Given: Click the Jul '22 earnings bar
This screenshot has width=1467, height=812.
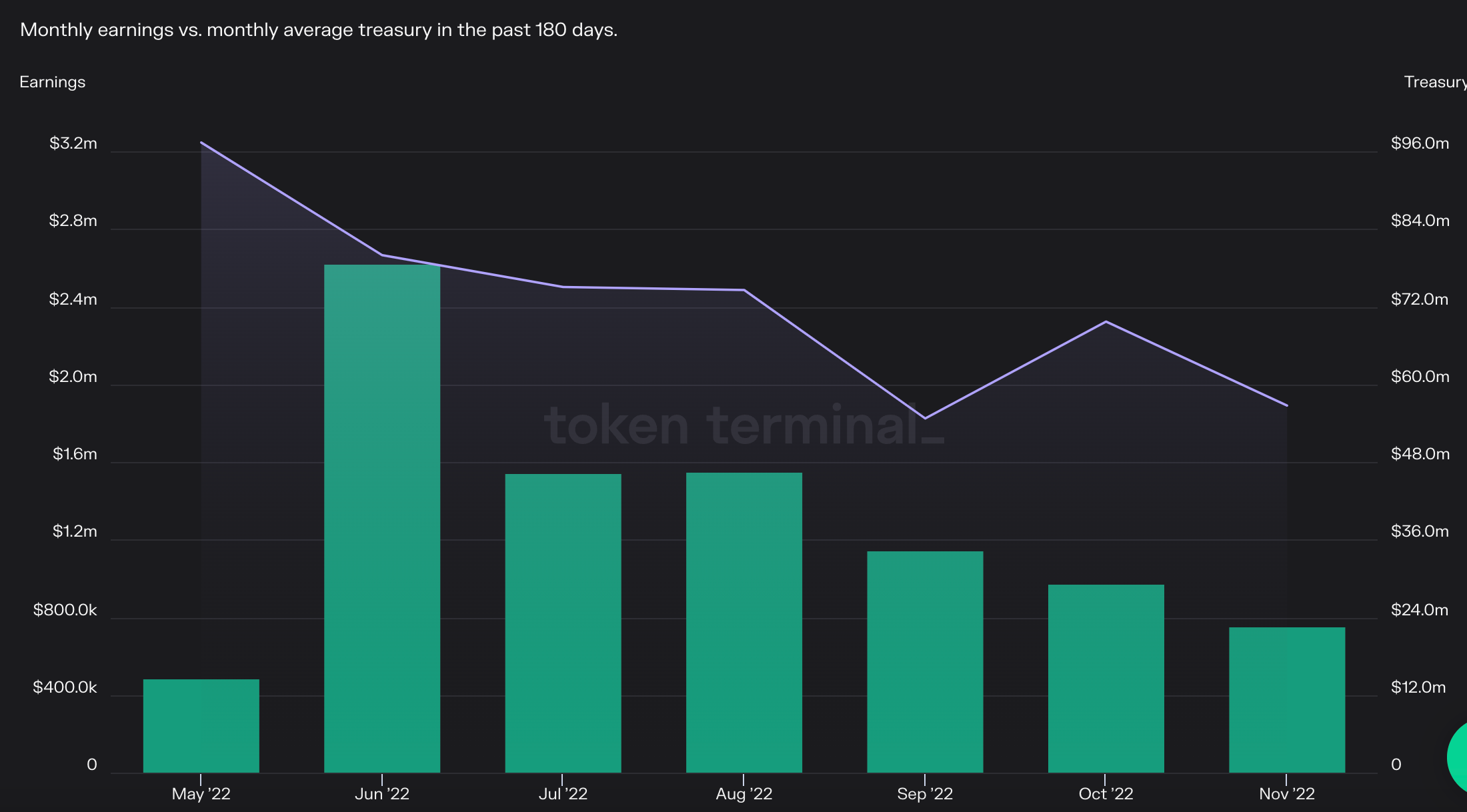Looking at the screenshot, I should pos(563,623).
